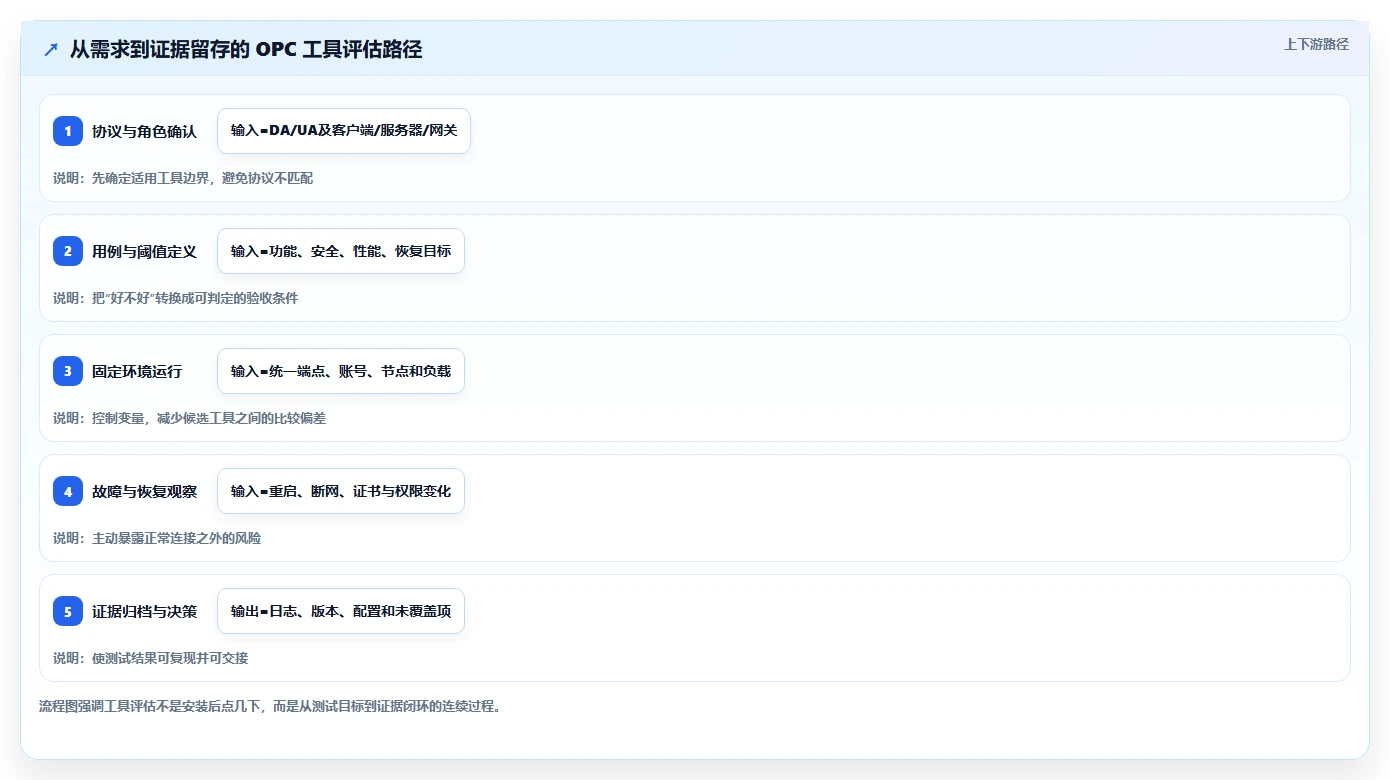Click the footer summary starting 流程图强调工具评估

(x=270, y=706)
